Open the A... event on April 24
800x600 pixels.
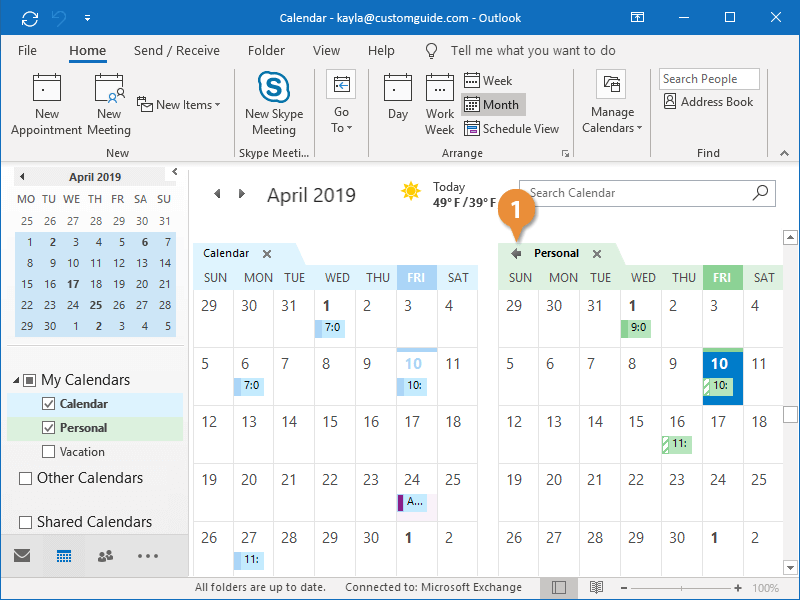click(x=412, y=502)
